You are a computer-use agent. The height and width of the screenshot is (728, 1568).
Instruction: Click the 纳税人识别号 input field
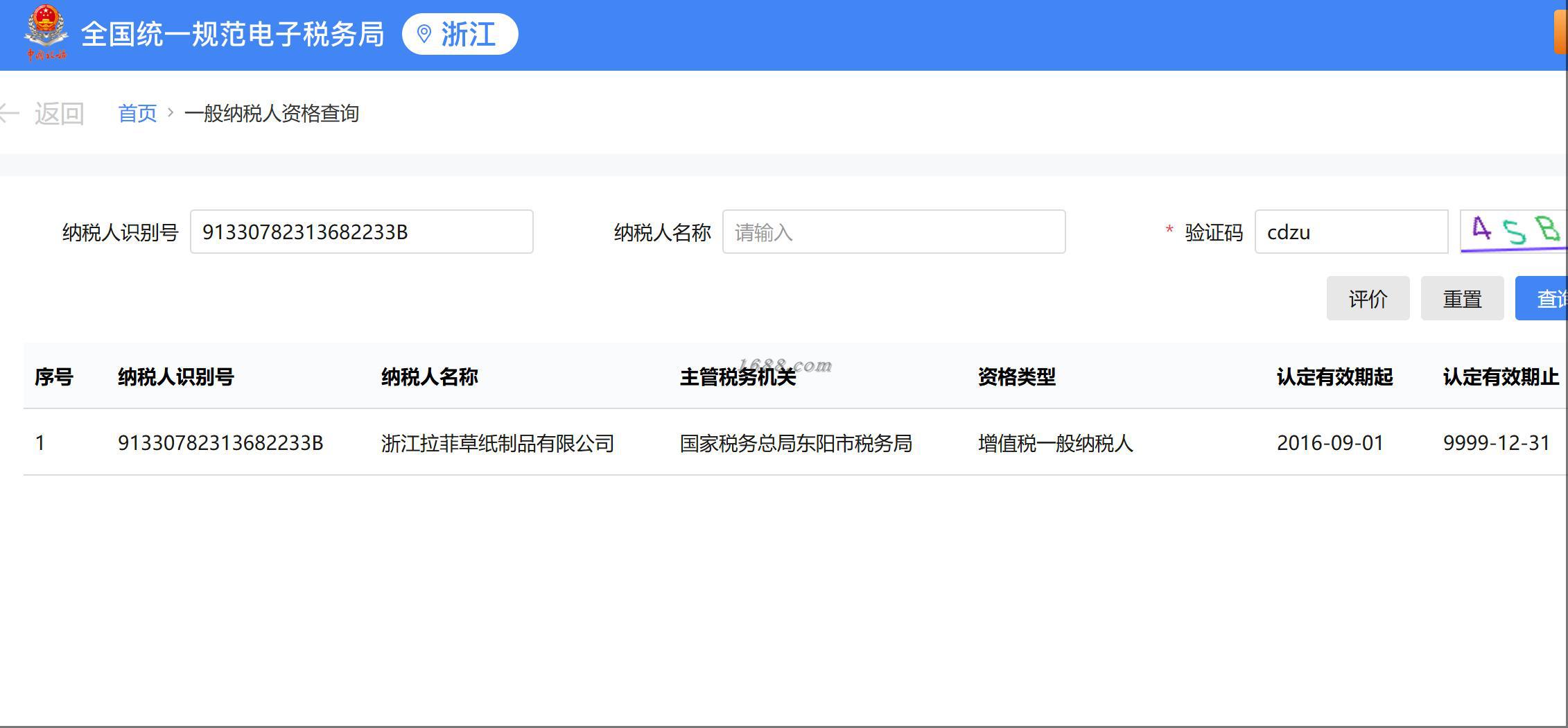(361, 232)
